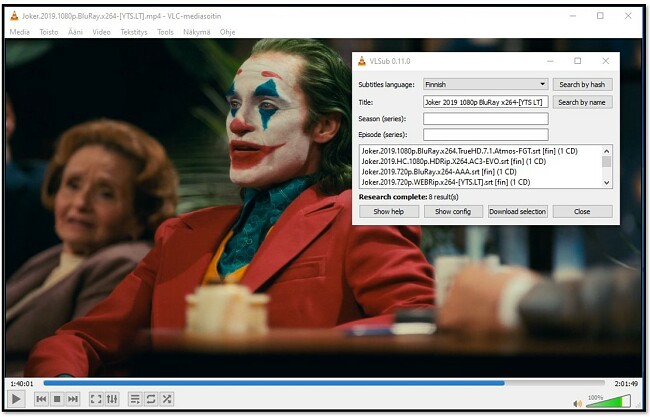
Task: Click Download selection button
Action: [x=518, y=211]
